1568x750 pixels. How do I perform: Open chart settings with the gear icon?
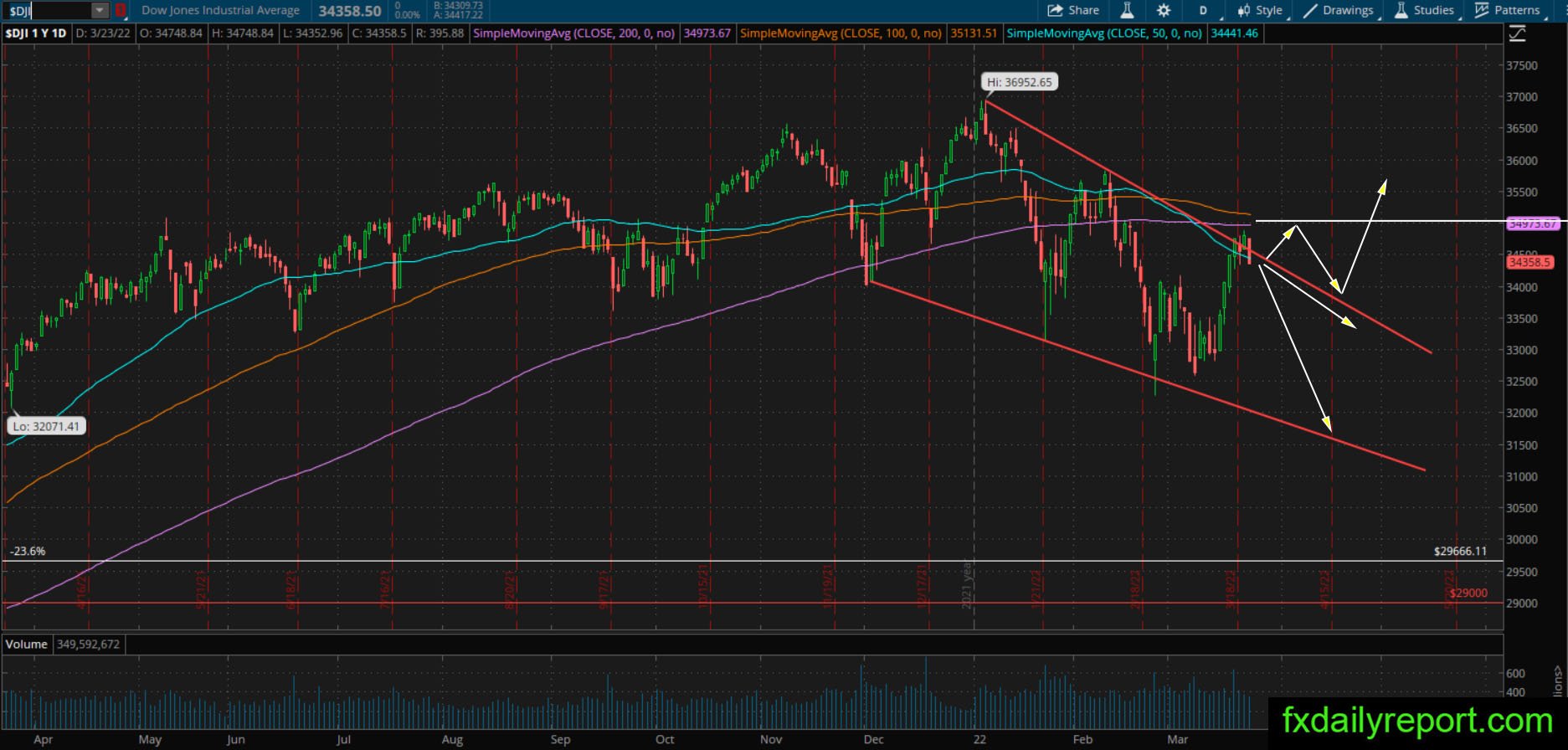tap(1164, 10)
